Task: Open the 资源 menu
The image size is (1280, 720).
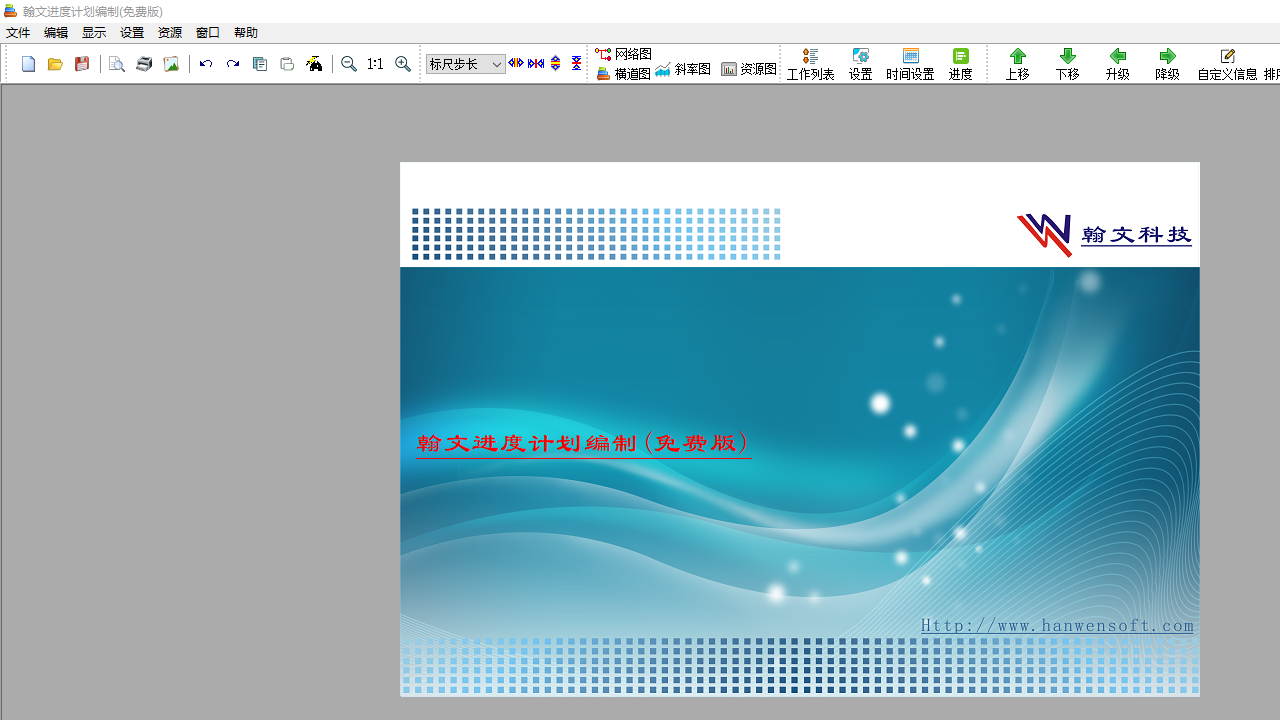Action: [x=170, y=33]
